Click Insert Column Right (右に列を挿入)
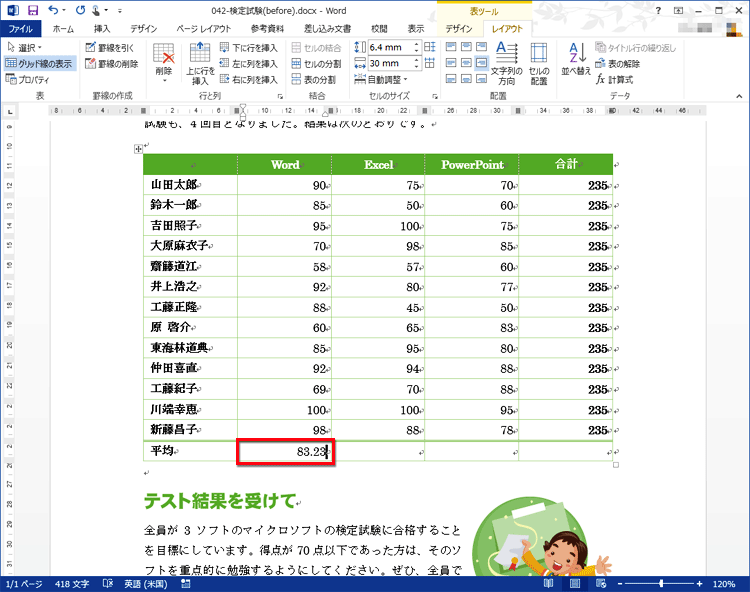 (x=249, y=79)
